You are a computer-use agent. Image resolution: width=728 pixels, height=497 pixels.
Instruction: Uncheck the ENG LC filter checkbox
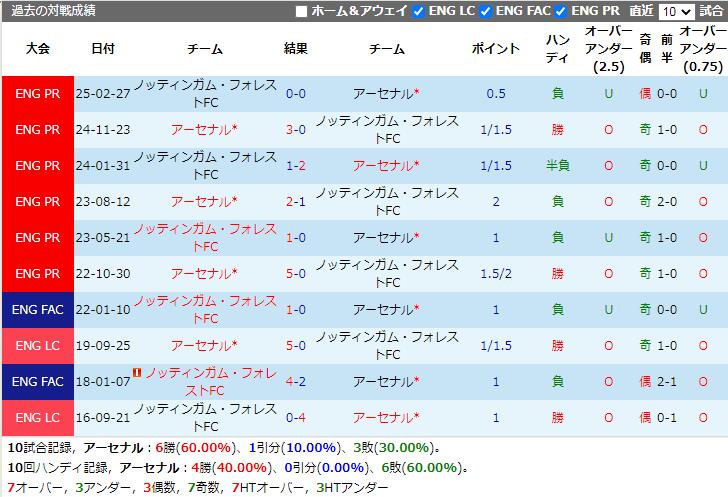click(x=418, y=11)
